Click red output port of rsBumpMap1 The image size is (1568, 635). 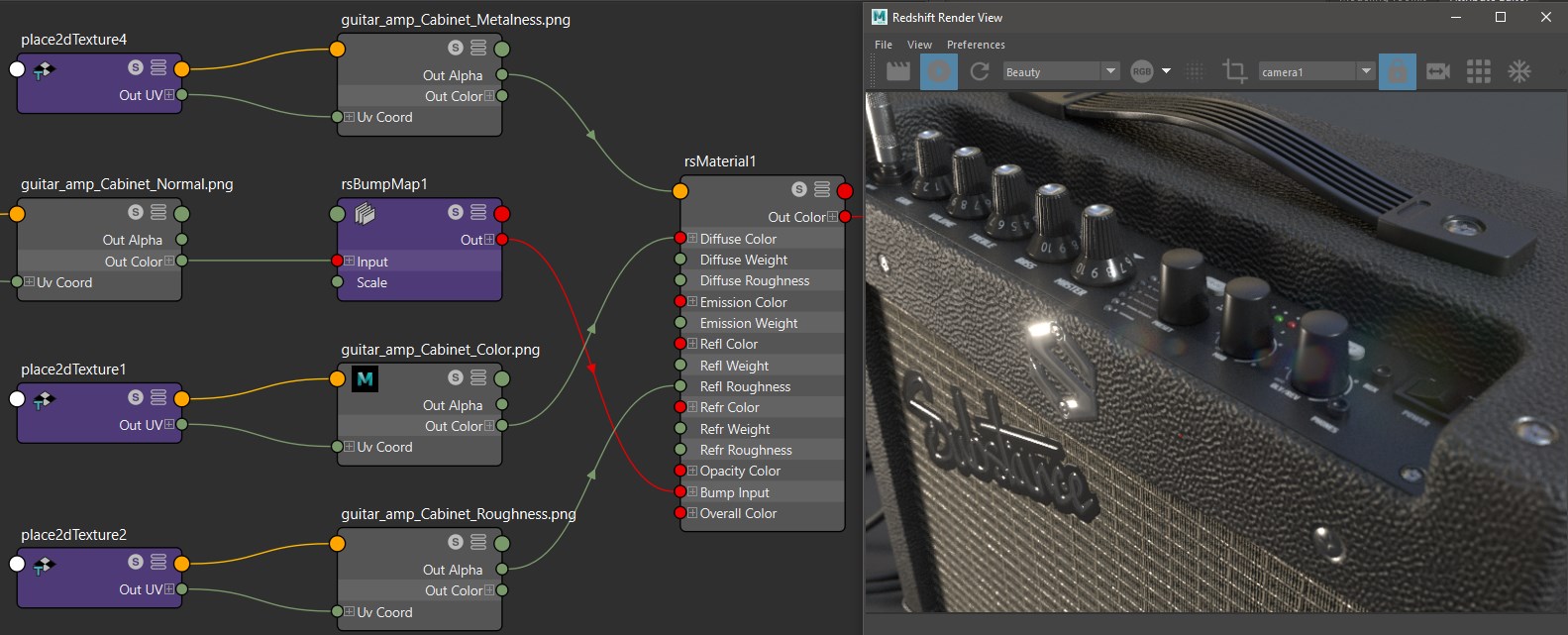pyautogui.click(x=502, y=213)
